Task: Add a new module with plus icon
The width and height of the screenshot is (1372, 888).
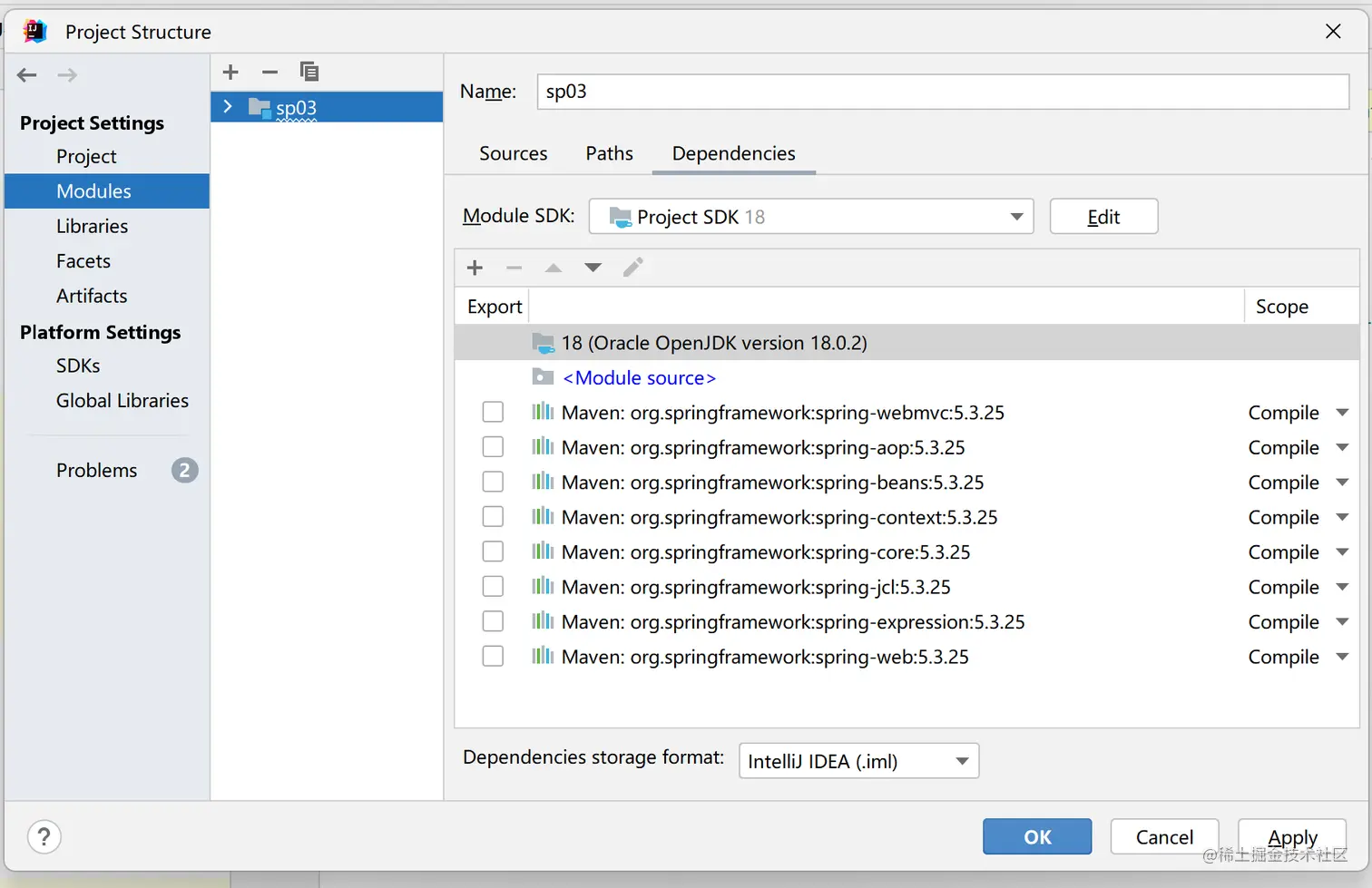Action: coord(230,72)
